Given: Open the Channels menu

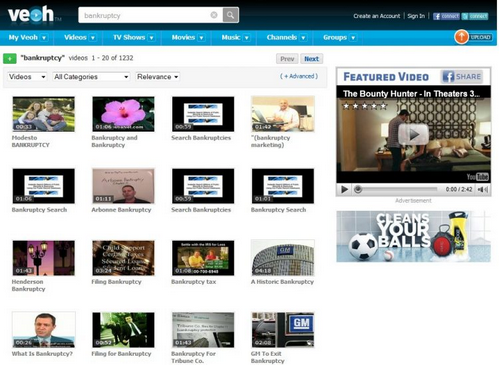Looking at the screenshot, I should [281, 37].
